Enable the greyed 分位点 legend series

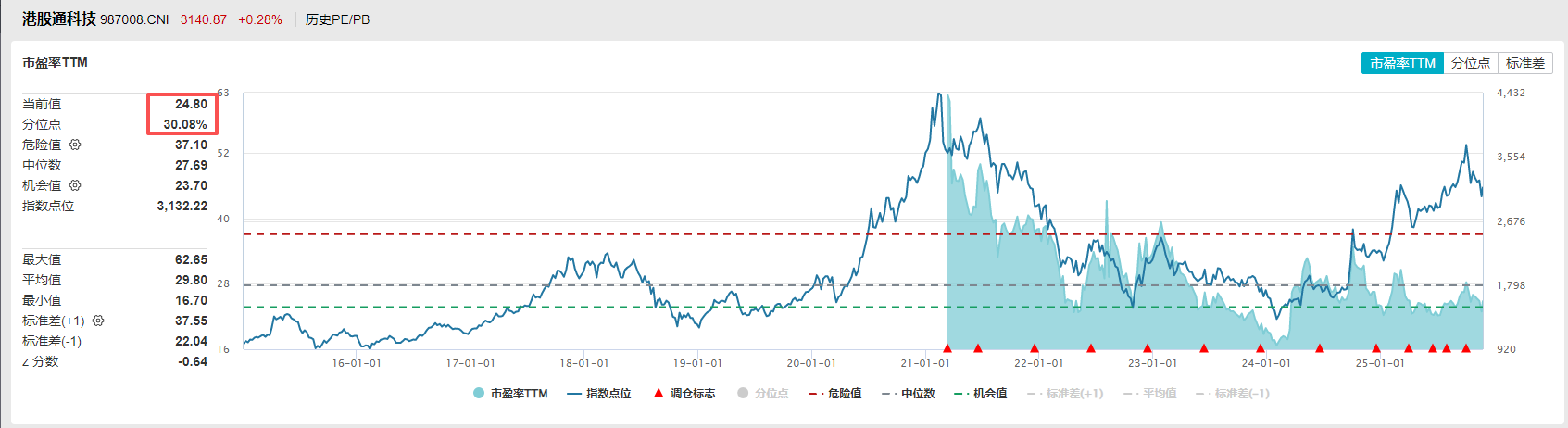[762, 394]
